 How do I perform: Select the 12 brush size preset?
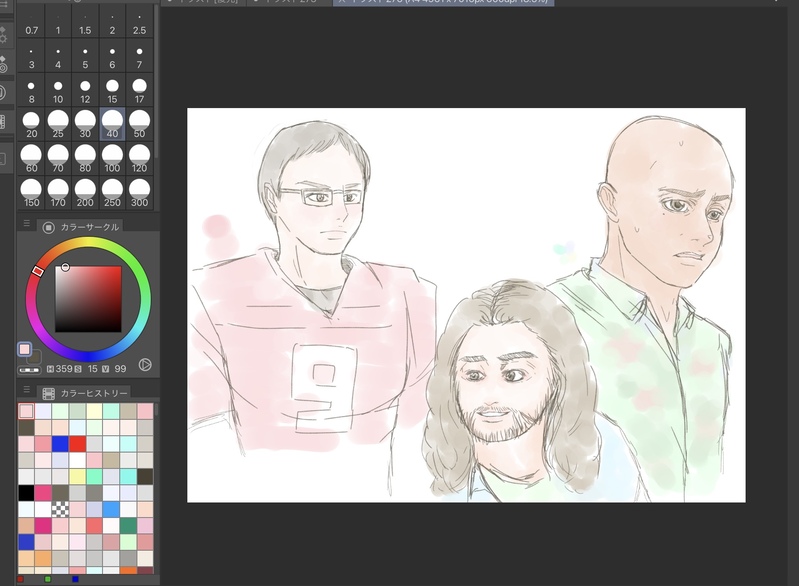85,90
